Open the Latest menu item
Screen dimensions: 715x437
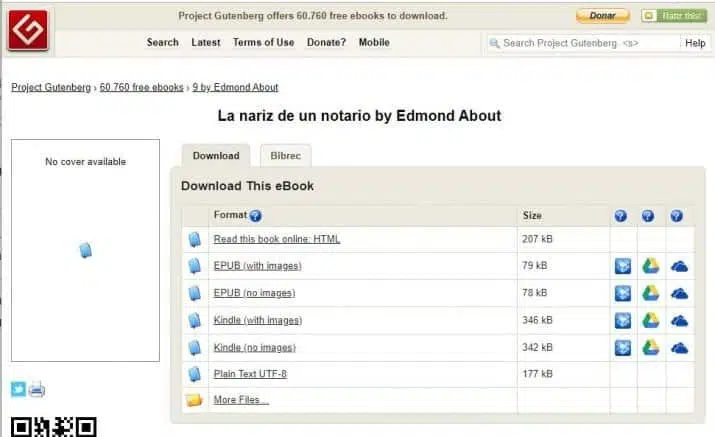tap(206, 42)
